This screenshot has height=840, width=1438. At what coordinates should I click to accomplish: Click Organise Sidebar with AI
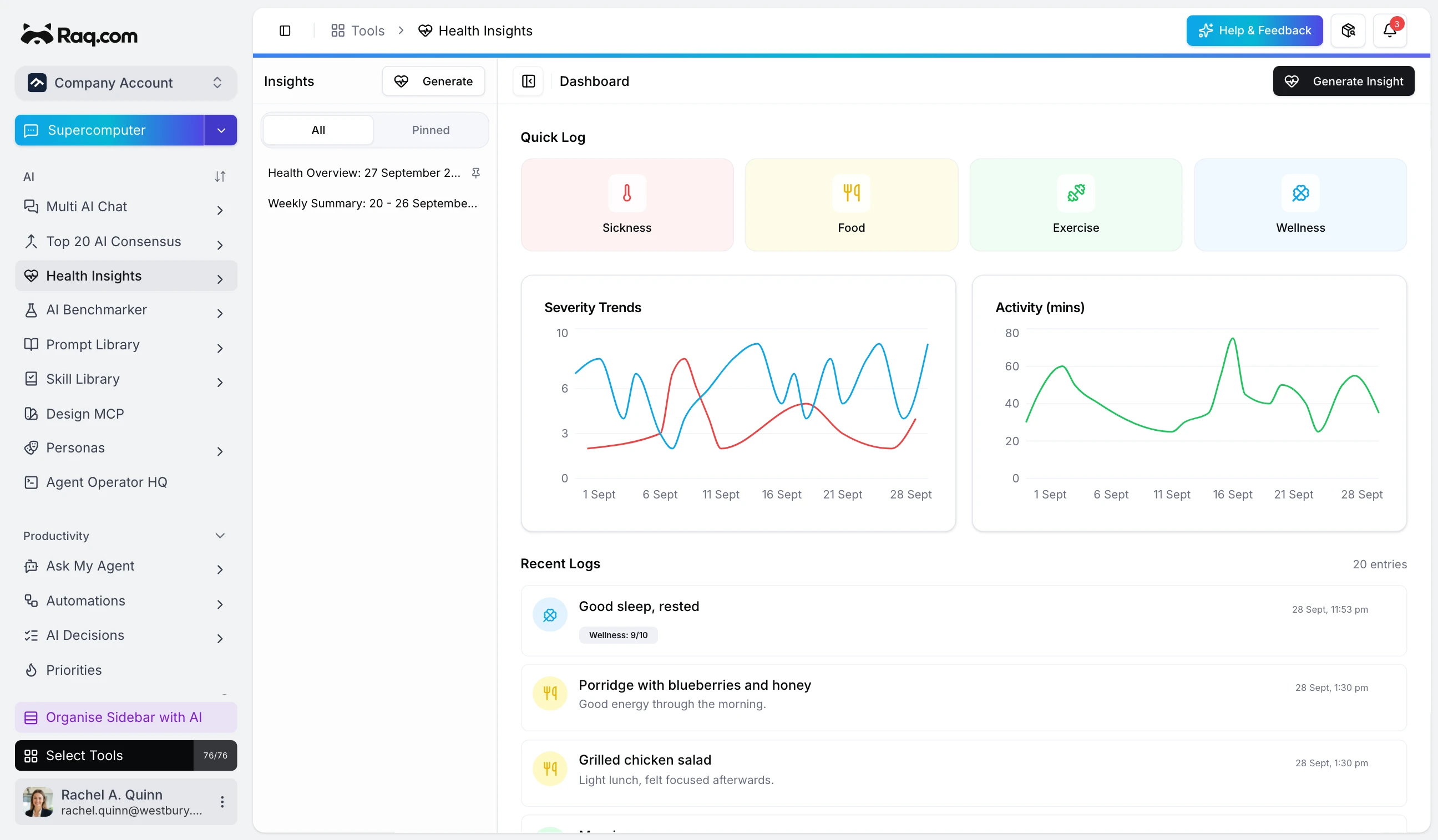pyautogui.click(x=125, y=717)
